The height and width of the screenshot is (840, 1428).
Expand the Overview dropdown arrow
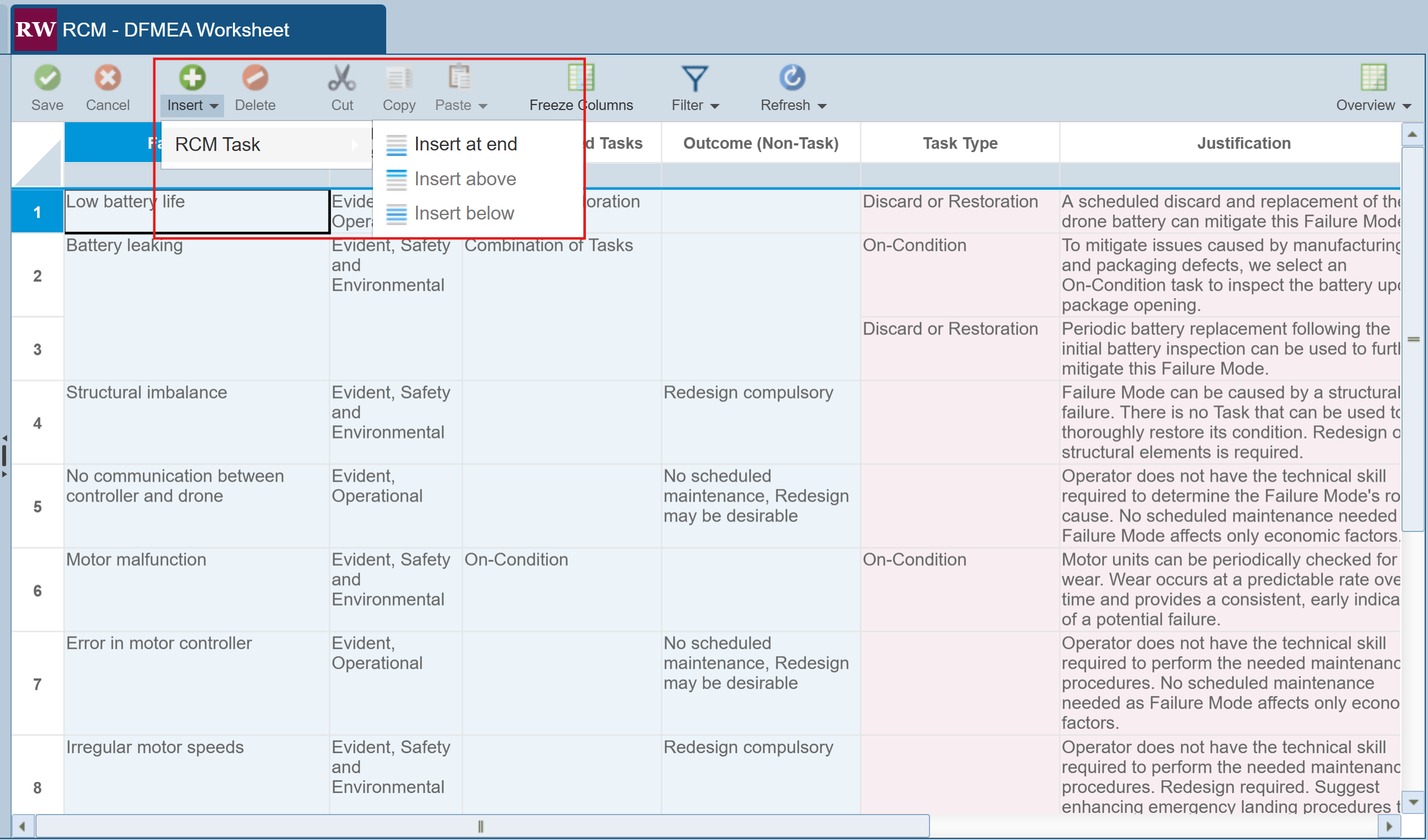tap(1407, 106)
